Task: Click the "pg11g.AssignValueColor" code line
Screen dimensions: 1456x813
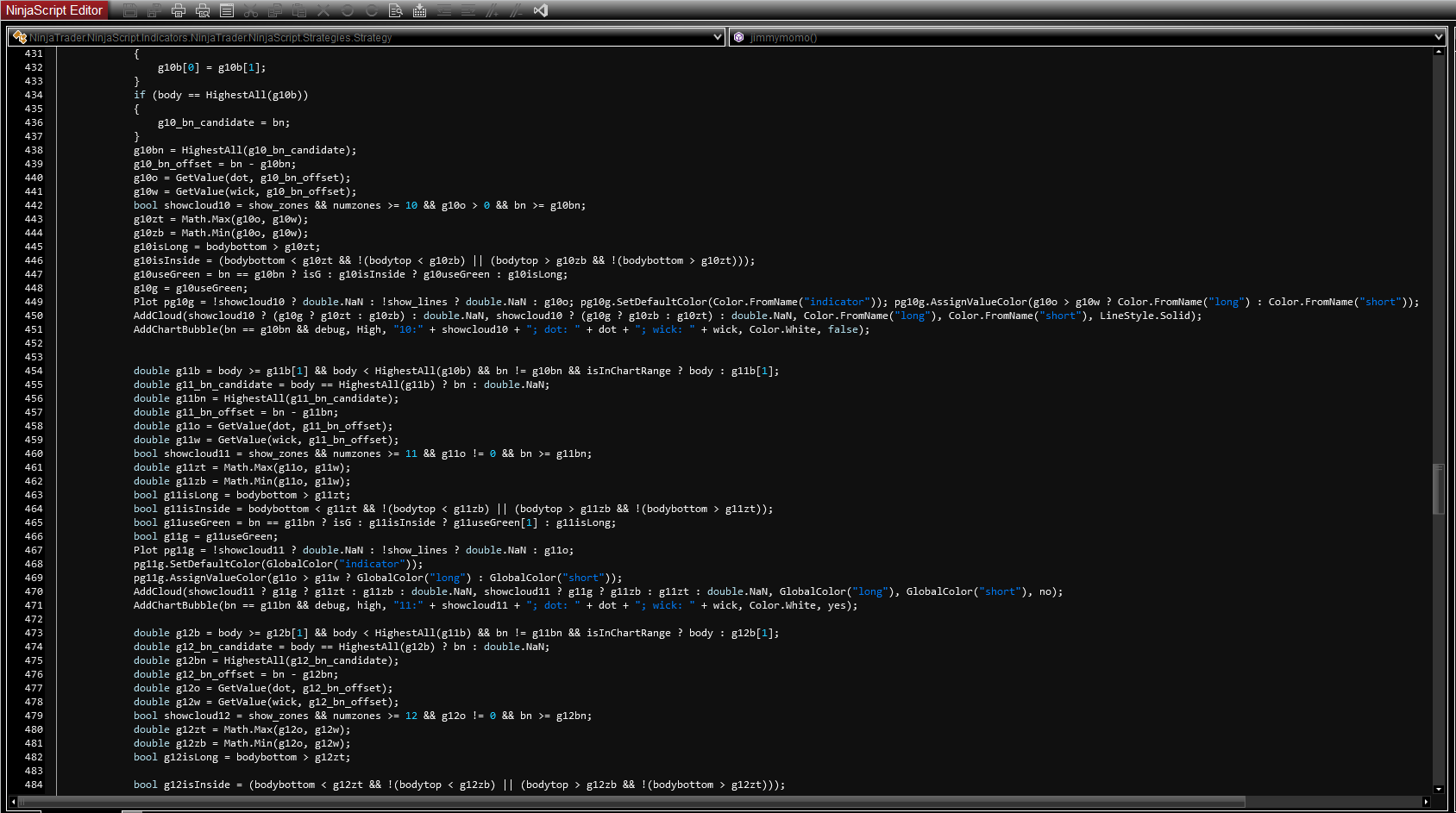Action: coord(378,578)
